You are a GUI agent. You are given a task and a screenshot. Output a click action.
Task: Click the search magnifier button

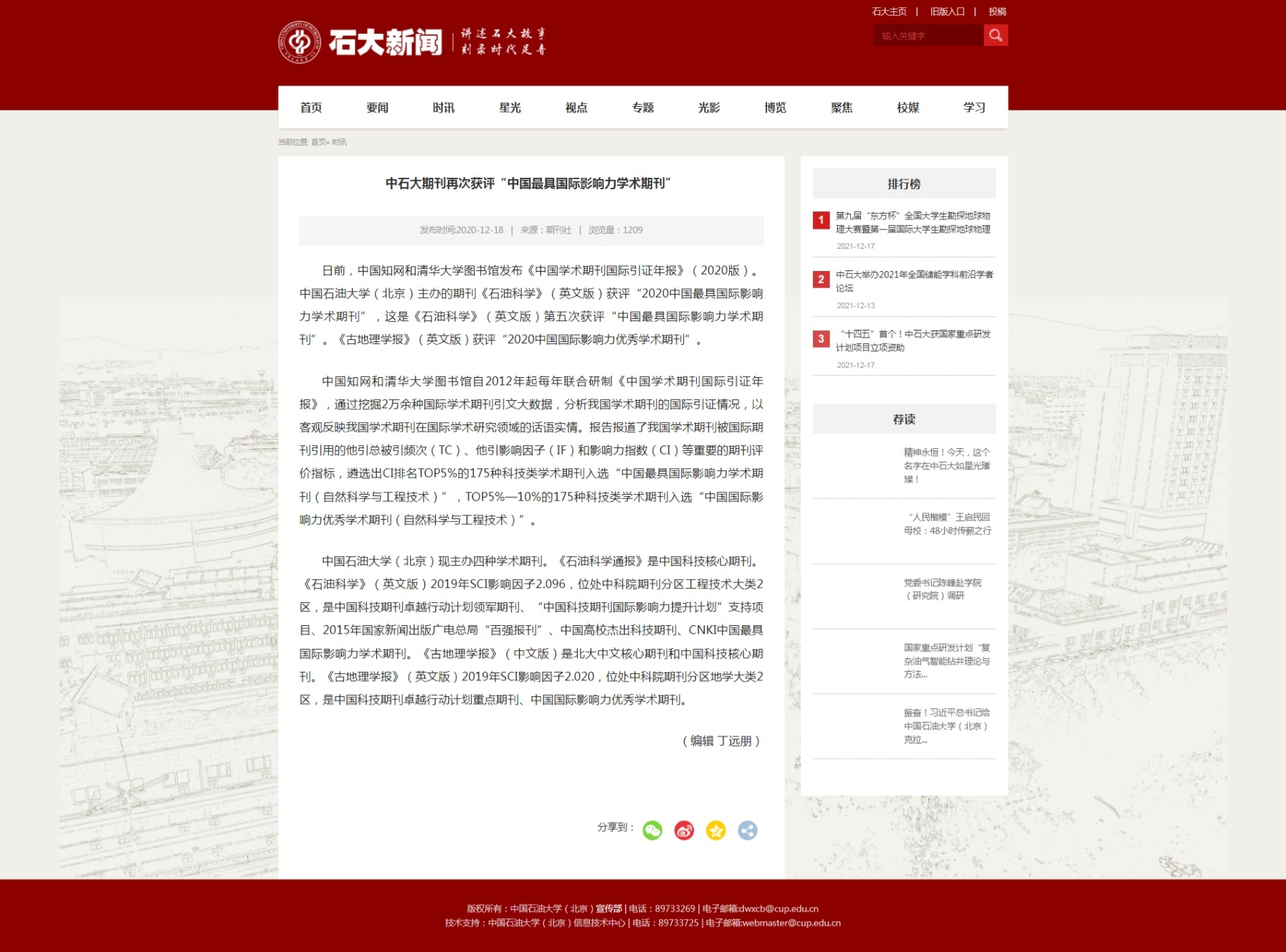[995, 35]
